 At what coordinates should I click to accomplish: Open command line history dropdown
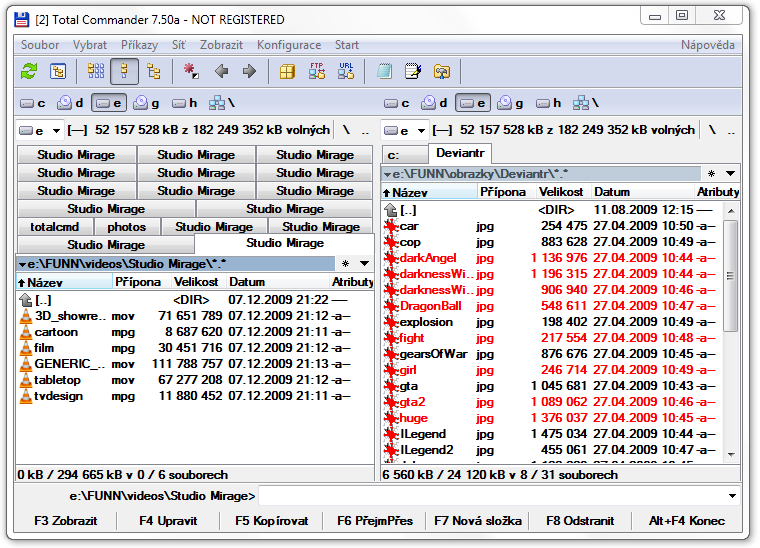tap(732, 496)
